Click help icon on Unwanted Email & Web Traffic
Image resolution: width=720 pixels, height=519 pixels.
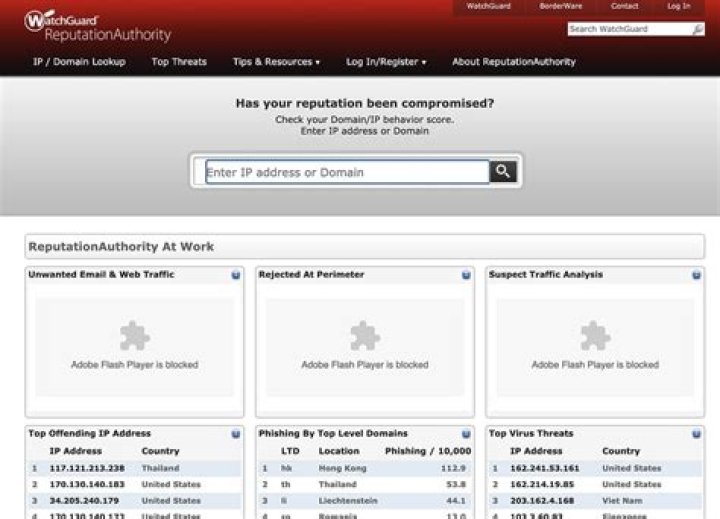236,274
